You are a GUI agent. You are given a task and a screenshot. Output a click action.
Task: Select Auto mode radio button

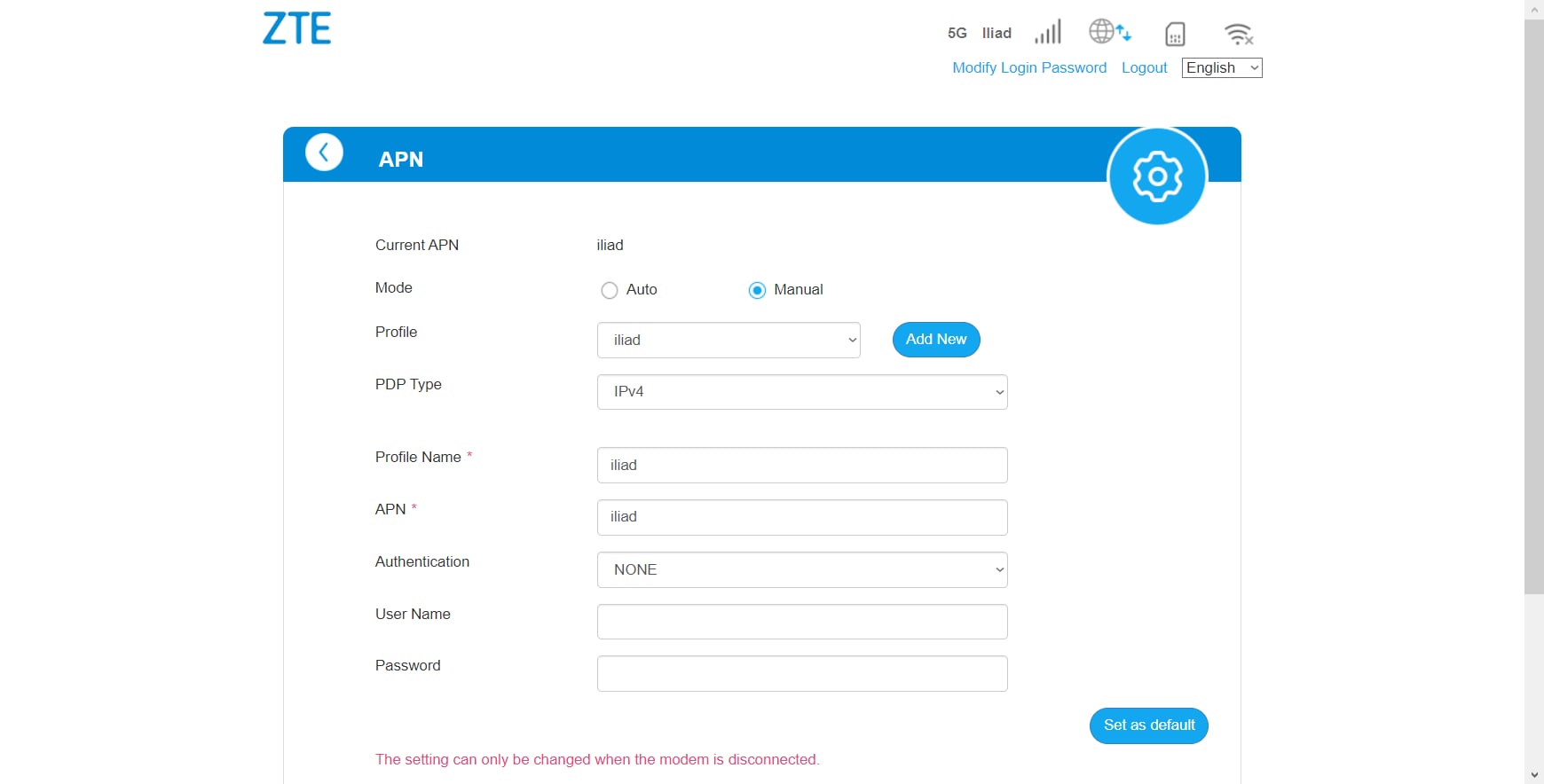610,290
